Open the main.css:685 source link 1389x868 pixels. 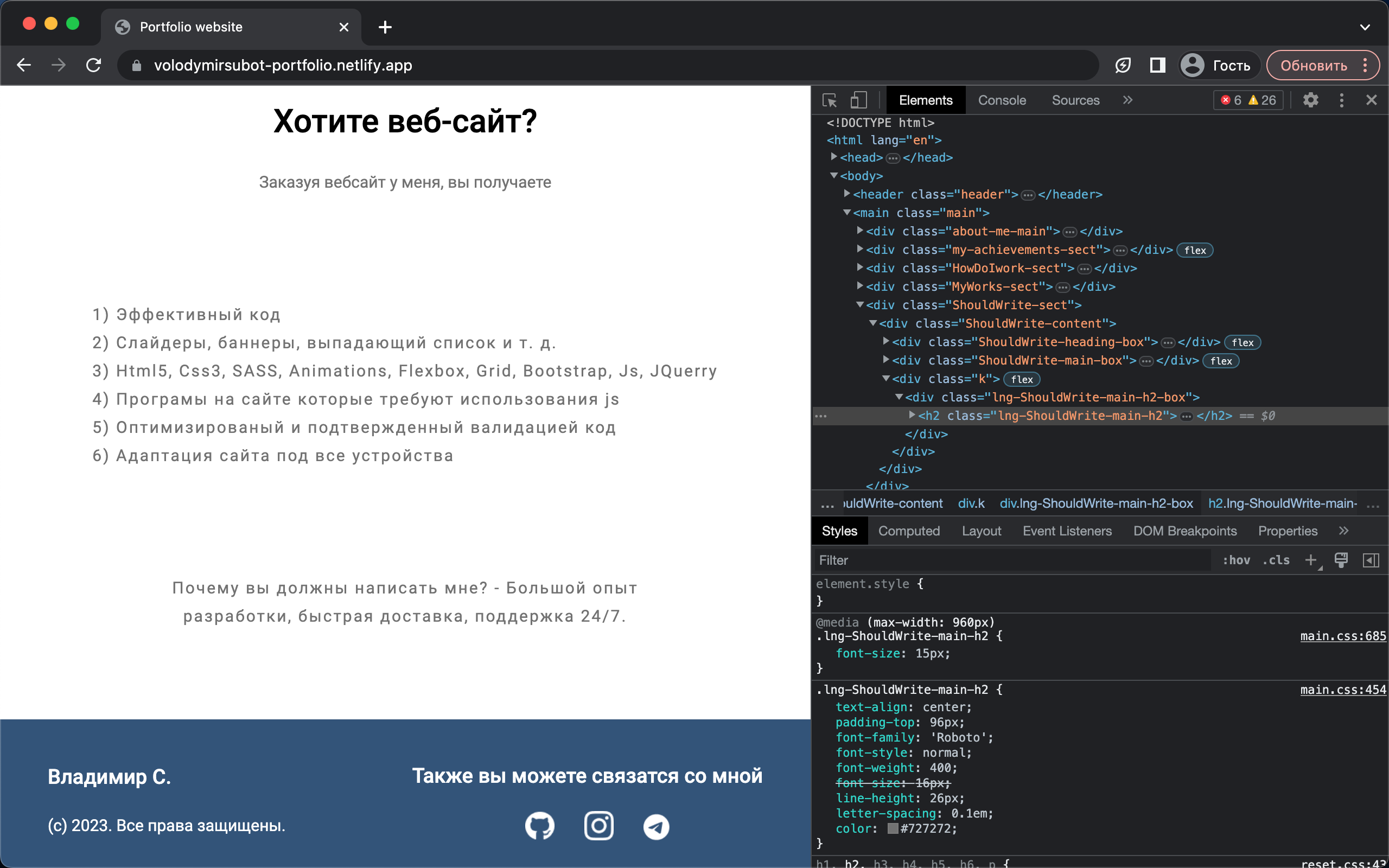click(x=1342, y=636)
